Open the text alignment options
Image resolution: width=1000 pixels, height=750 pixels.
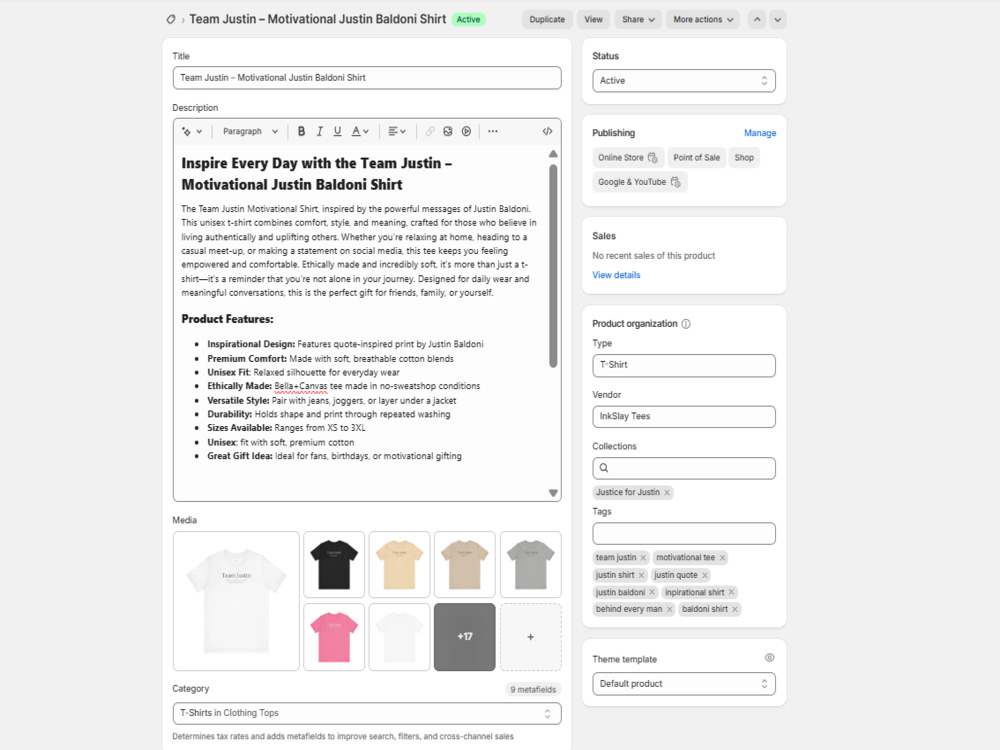click(x=397, y=131)
